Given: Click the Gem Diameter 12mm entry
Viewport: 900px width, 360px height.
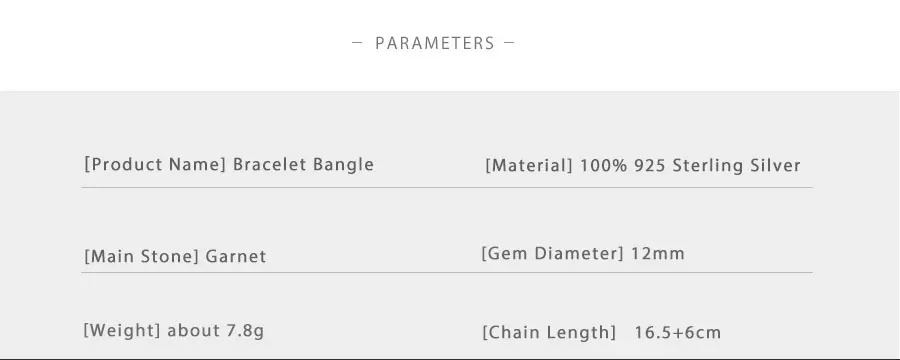Looking at the screenshot, I should click(583, 253).
